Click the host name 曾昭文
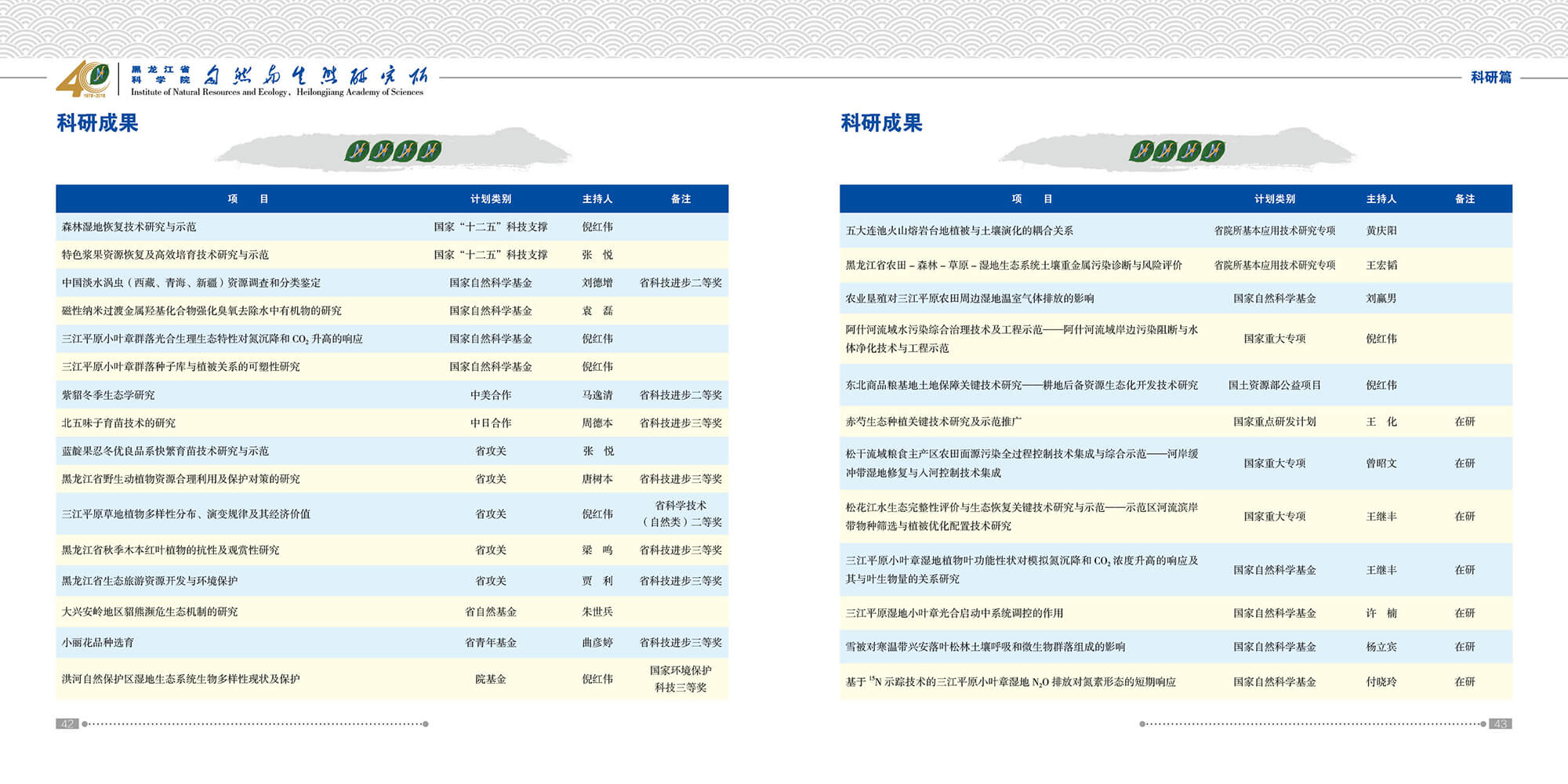The height and width of the screenshot is (784, 1568). coord(1381,463)
